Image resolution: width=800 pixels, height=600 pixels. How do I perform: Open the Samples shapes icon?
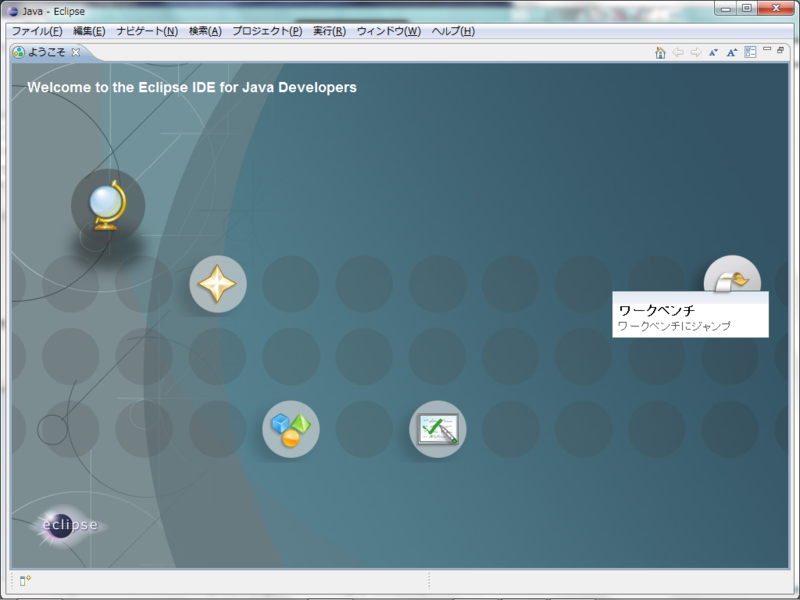[x=291, y=429]
